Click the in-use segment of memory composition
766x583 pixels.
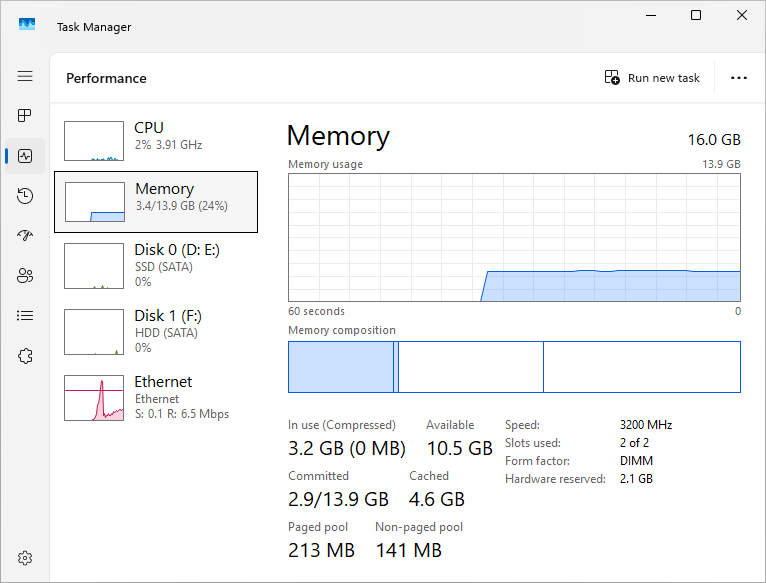point(341,367)
